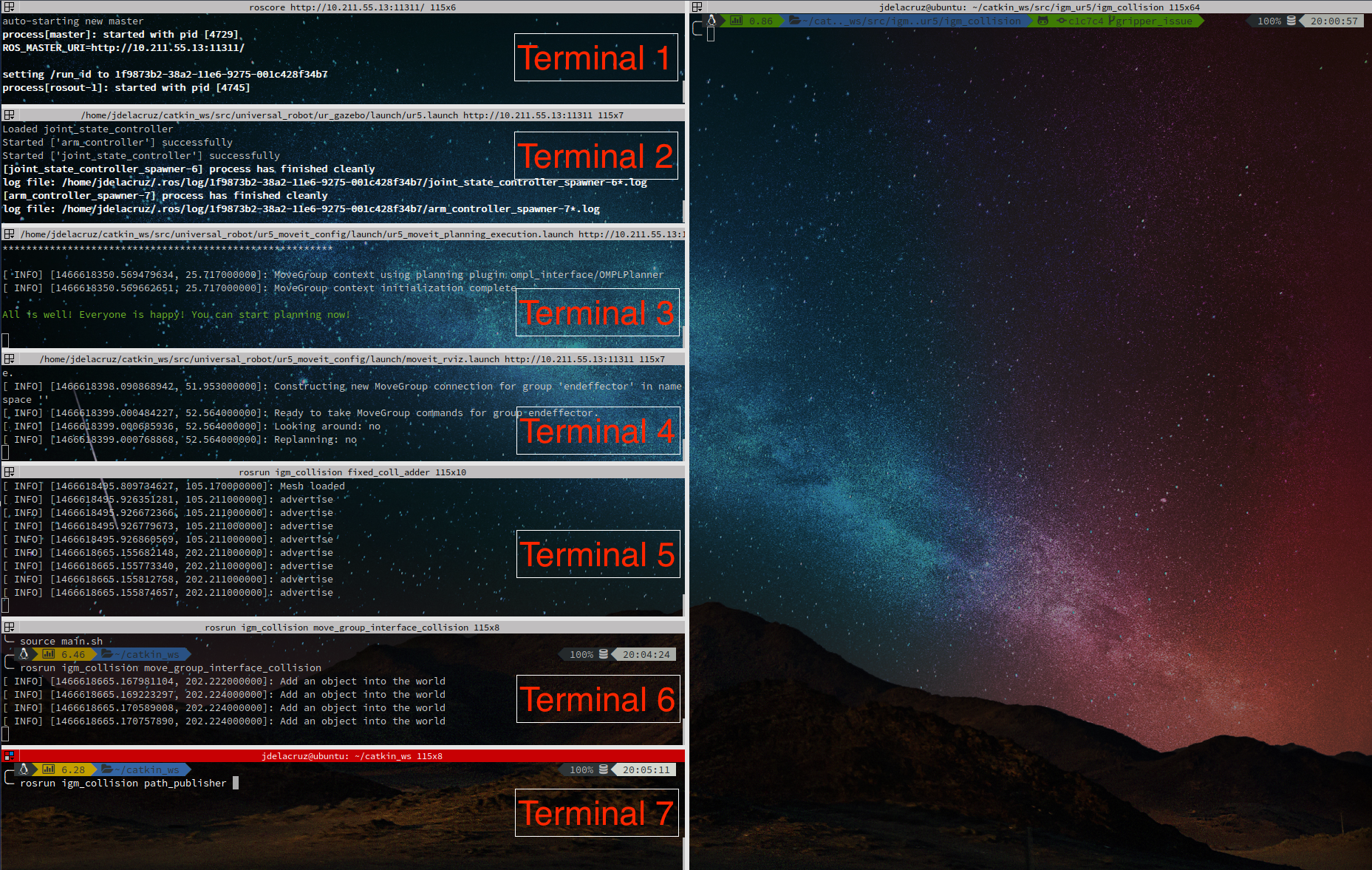Click the scrollbar of the fixed_coll_adder pane
Image resolution: width=1372 pixels, height=870 pixels.
[685, 547]
